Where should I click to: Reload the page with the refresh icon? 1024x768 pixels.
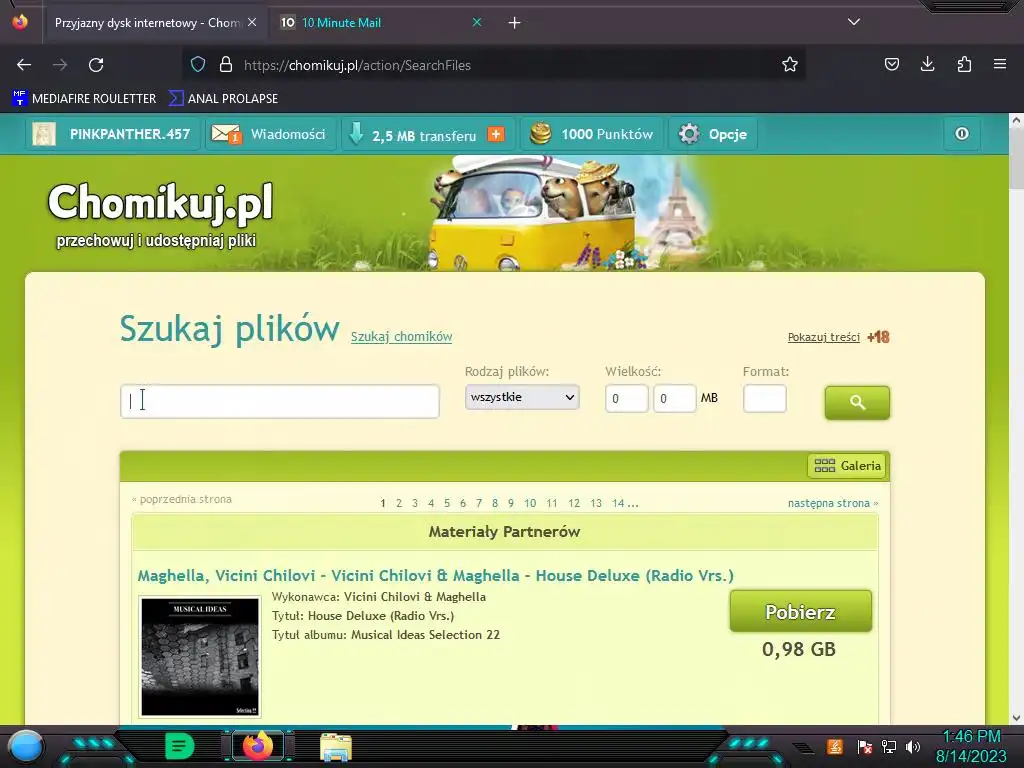[x=96, y=65]
